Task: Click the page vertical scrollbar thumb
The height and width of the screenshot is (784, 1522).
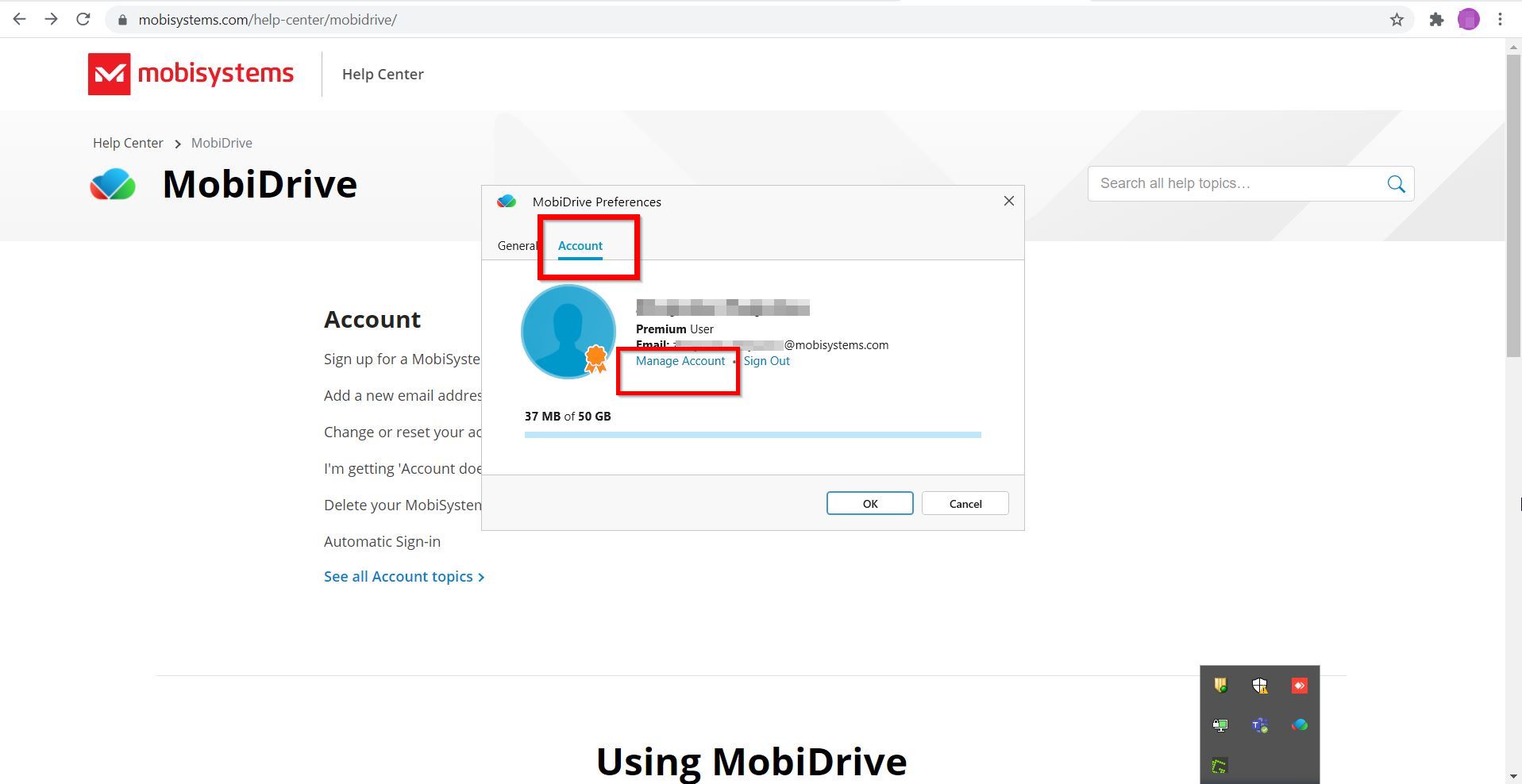Action: pos(1513,206)
